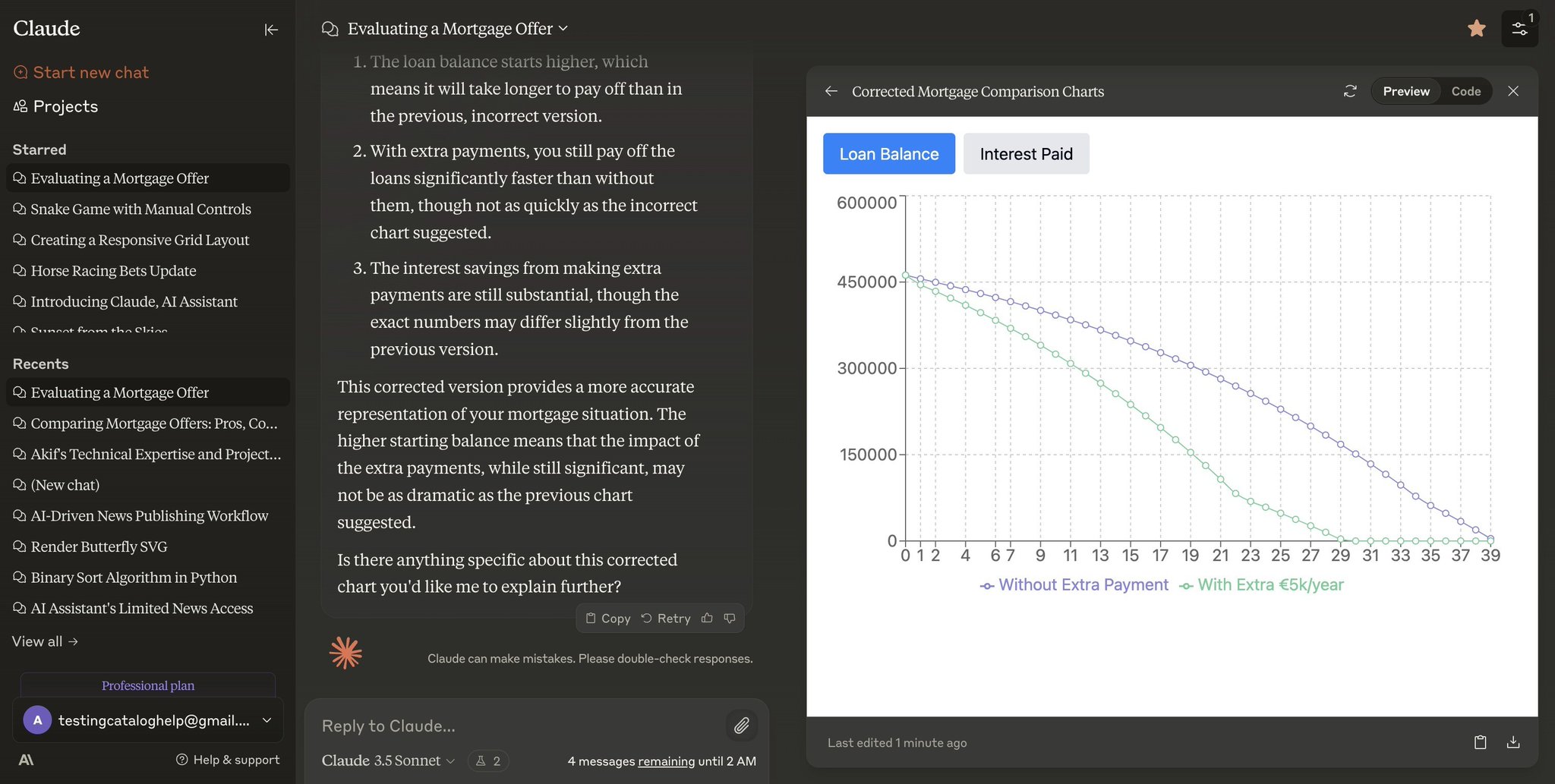
Task: Click the star icon to unstar this chat
Action: pyautogui.click(x=1476, y=29)
